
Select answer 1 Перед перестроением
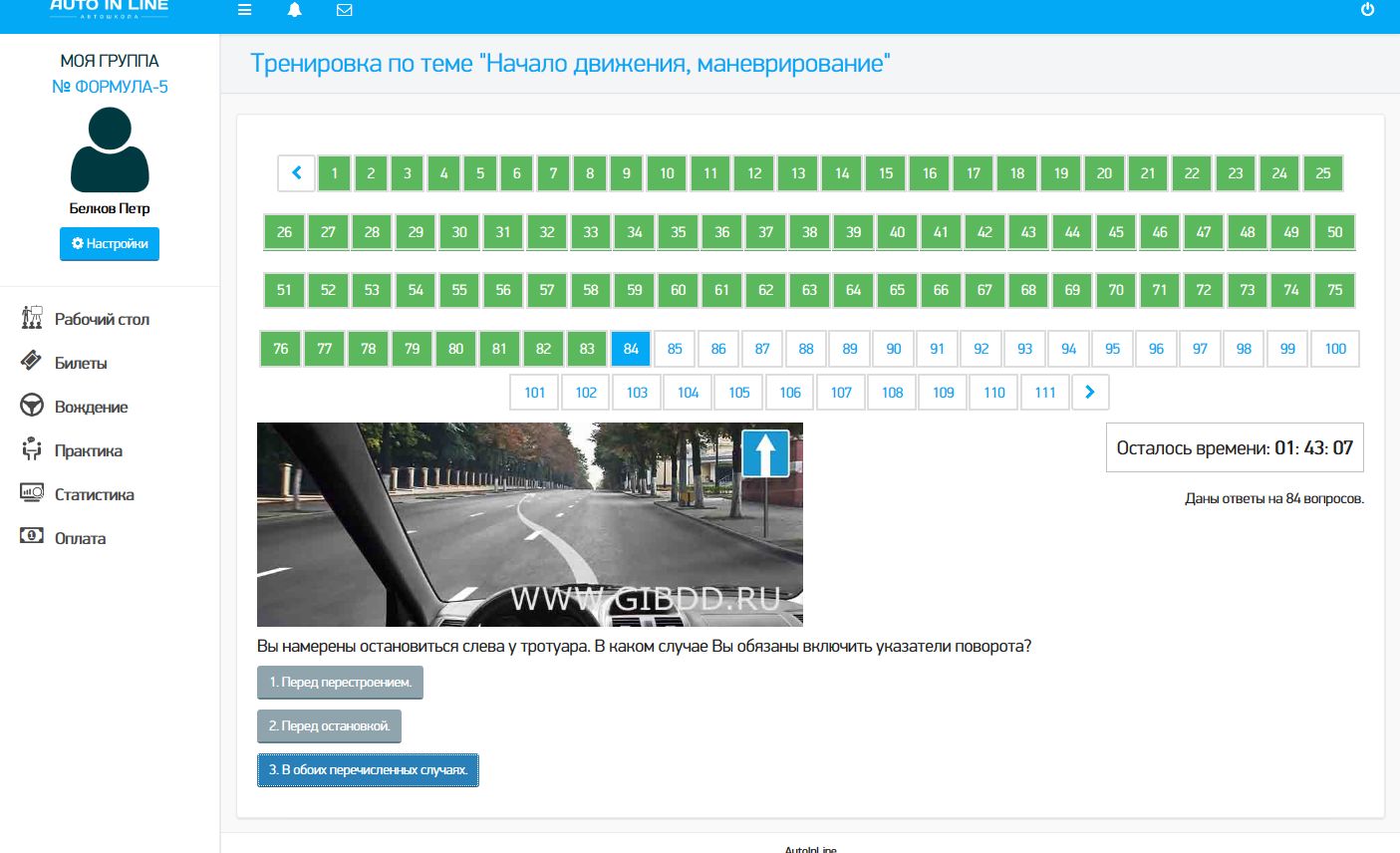(x=340, y=683)
